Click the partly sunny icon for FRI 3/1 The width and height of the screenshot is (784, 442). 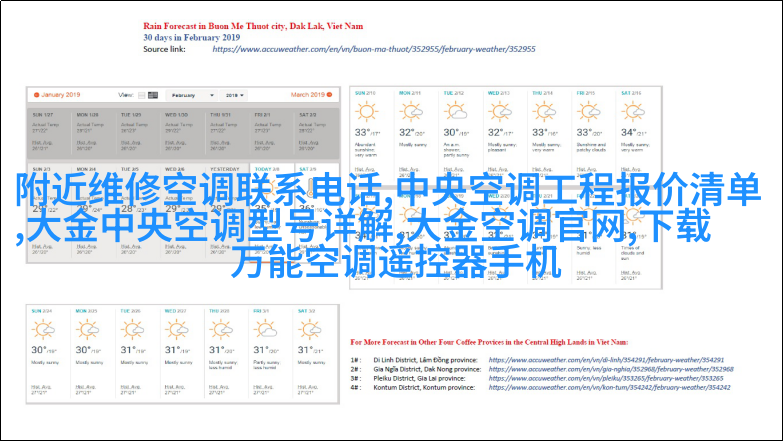(266, 330)
